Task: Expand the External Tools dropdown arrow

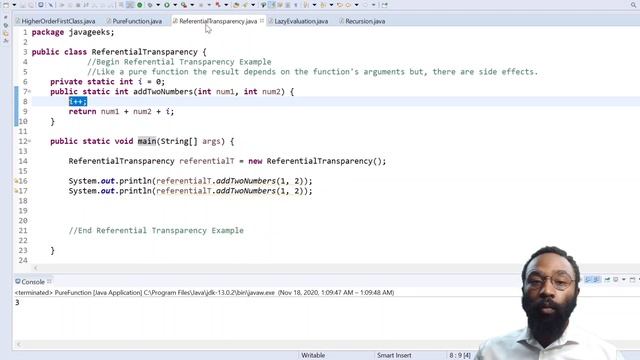Action: pyautogui.click(x=192, y=5)
